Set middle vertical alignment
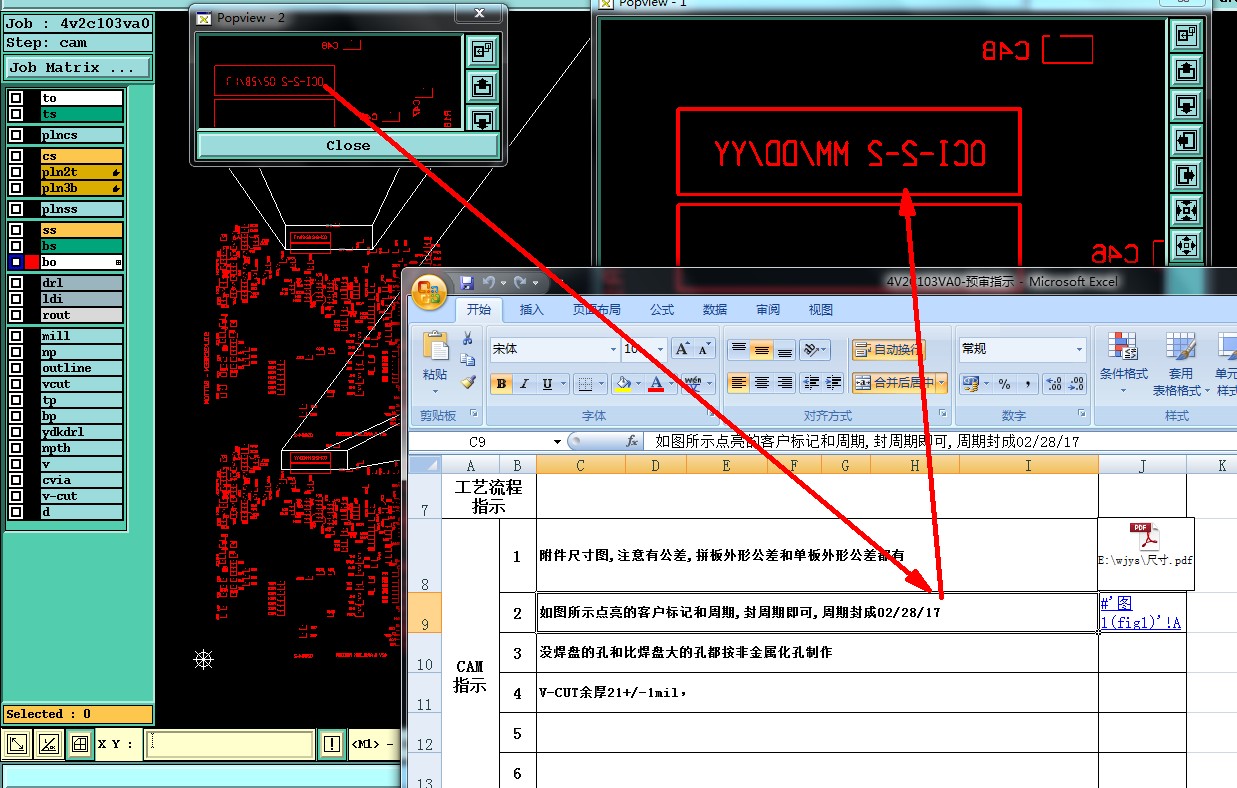This screenshot has height=788, width=1237. coord(761,349)
